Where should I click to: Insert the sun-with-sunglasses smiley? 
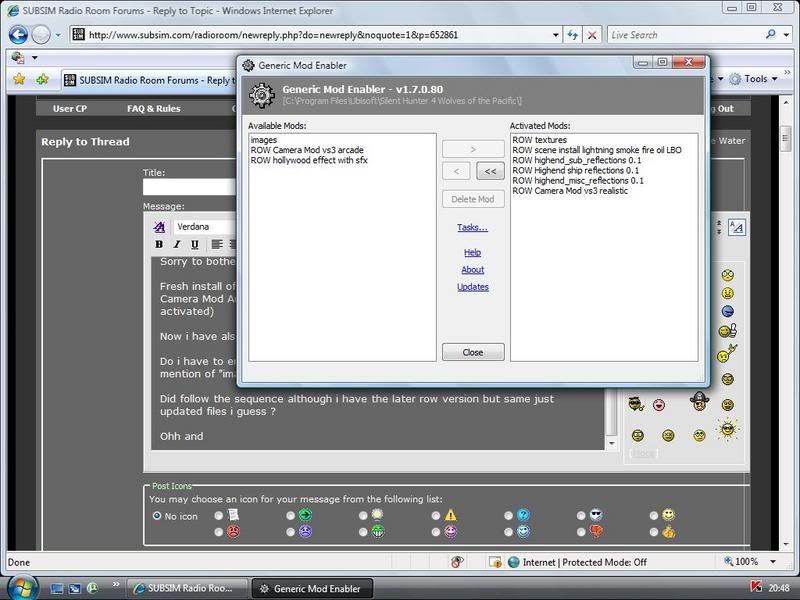pyautogui.click(x=728, y=429)
